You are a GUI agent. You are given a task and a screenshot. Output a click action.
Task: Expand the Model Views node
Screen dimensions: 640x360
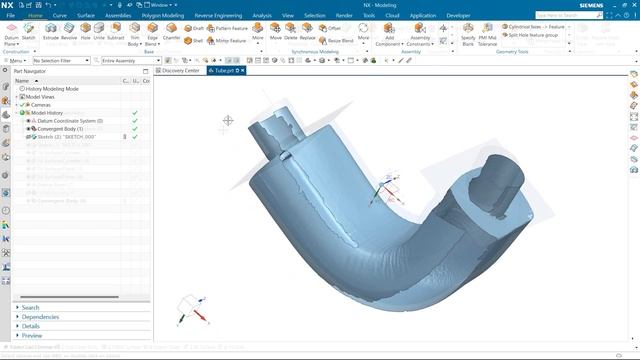[x=17, y=97]
